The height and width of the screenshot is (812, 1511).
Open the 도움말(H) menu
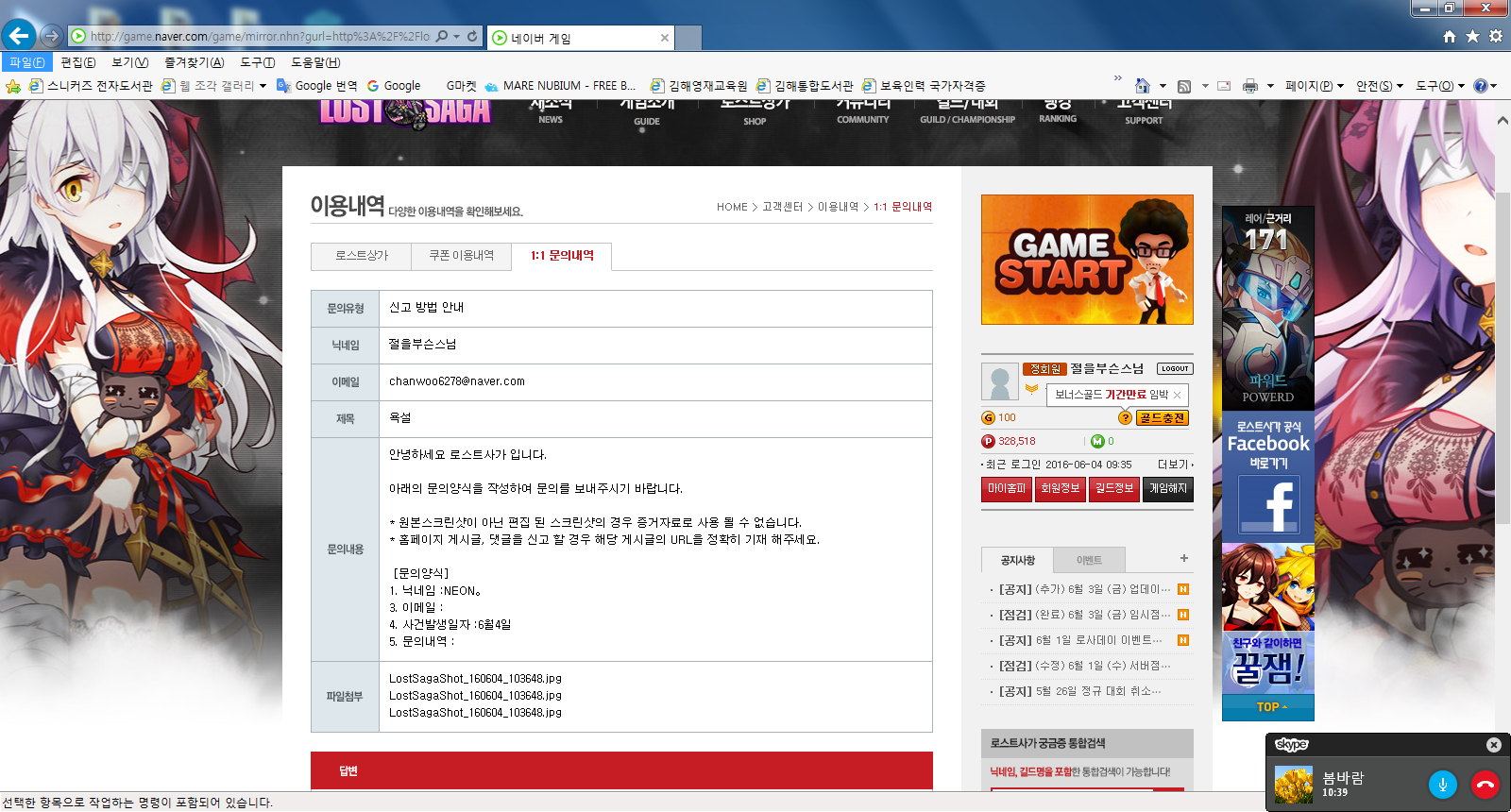pos(315,62)
